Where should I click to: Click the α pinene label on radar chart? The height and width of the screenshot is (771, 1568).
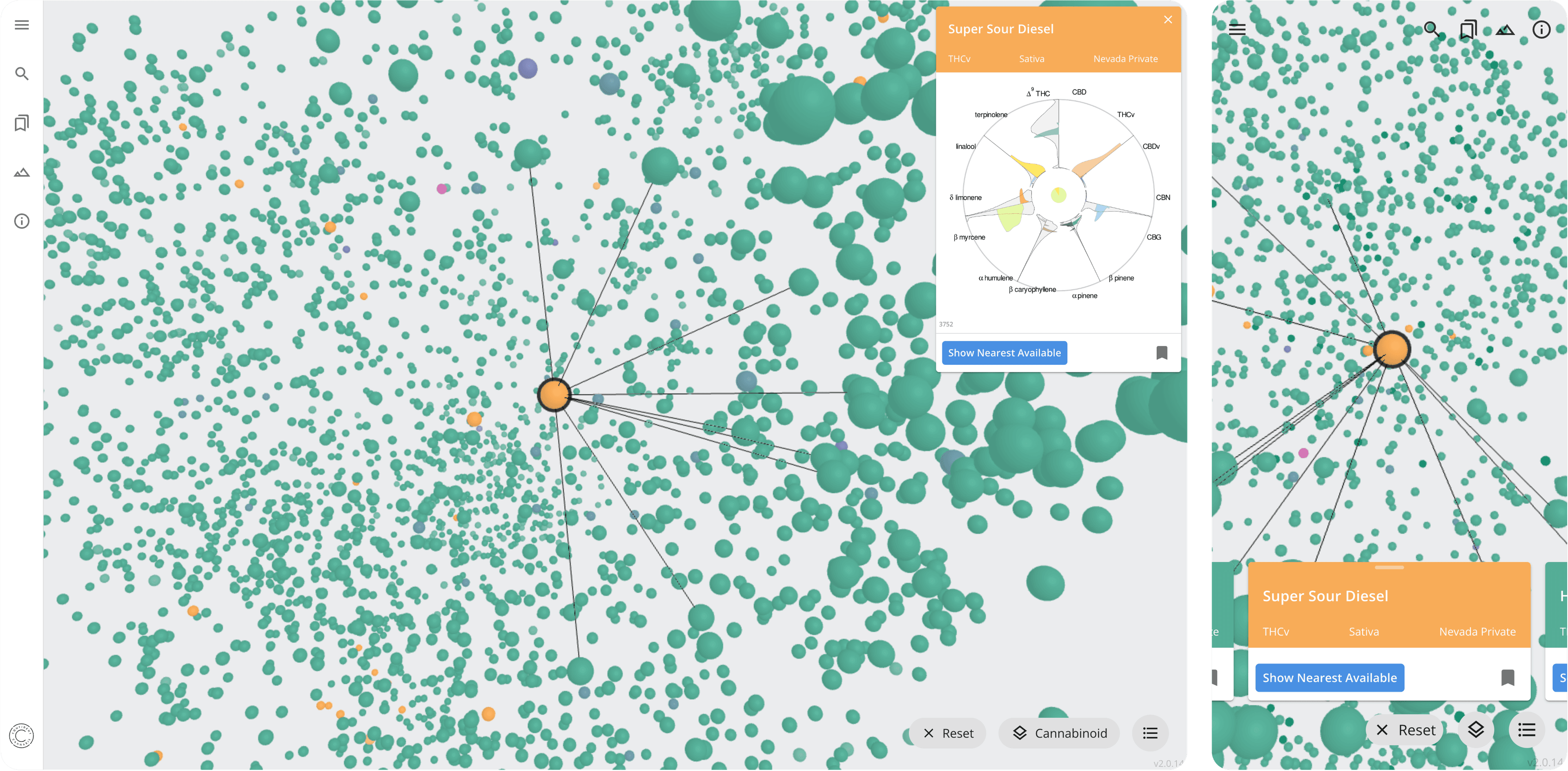[x=1084, y=296]
